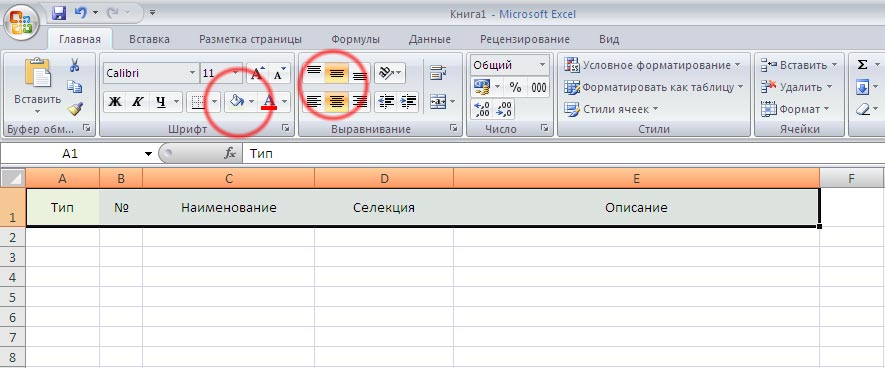Open Условное форматирование menu

point(652,65)
